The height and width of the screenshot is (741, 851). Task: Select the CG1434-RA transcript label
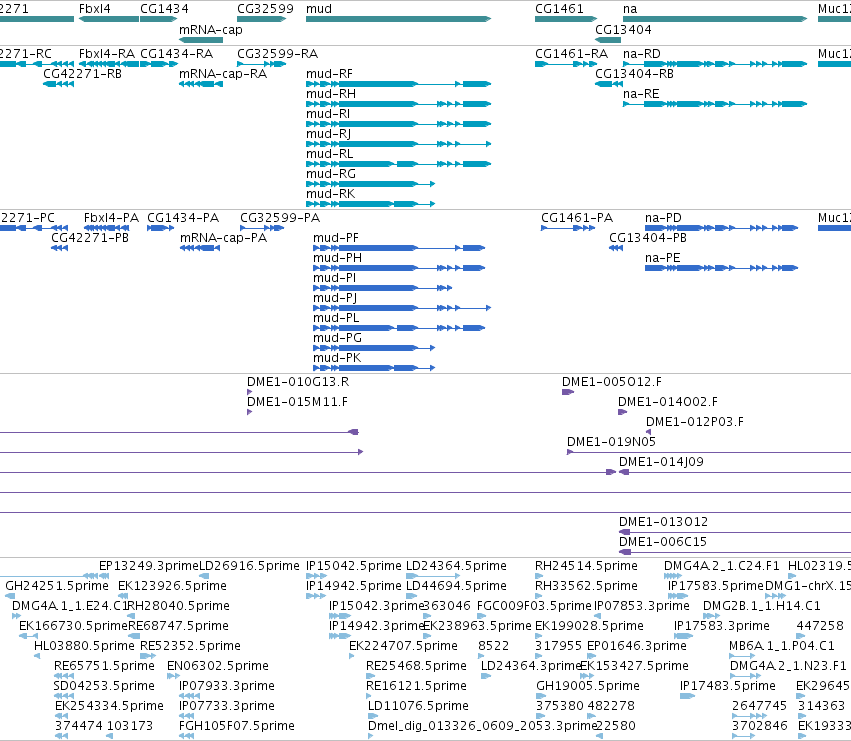[176, 54]
